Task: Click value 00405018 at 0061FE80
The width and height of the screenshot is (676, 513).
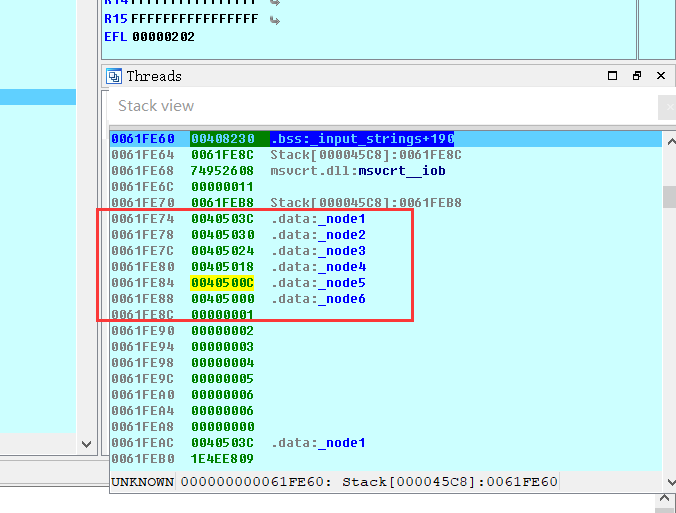Action: pos(222,267)
